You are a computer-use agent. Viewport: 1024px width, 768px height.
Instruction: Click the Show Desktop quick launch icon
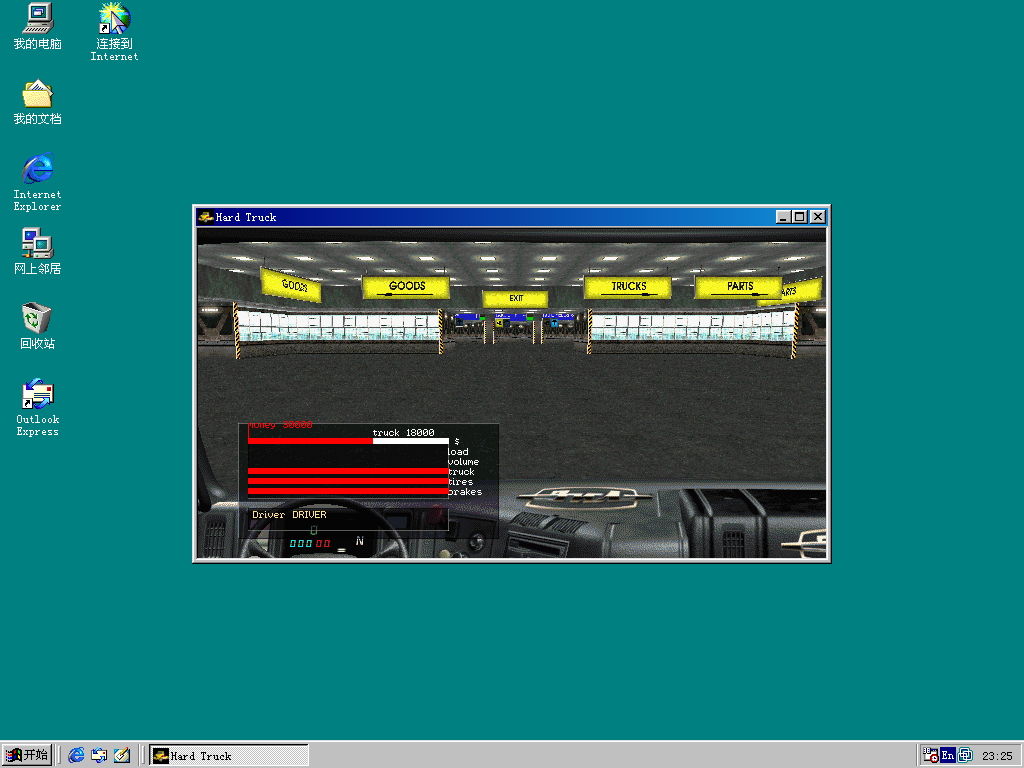click(x=121, y=755)
